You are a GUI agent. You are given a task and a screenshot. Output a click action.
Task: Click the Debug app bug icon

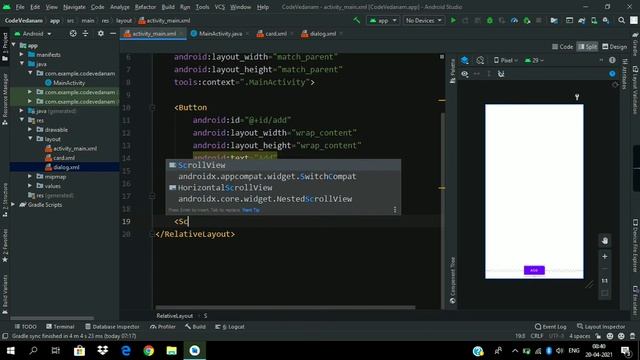pos(490,20)
